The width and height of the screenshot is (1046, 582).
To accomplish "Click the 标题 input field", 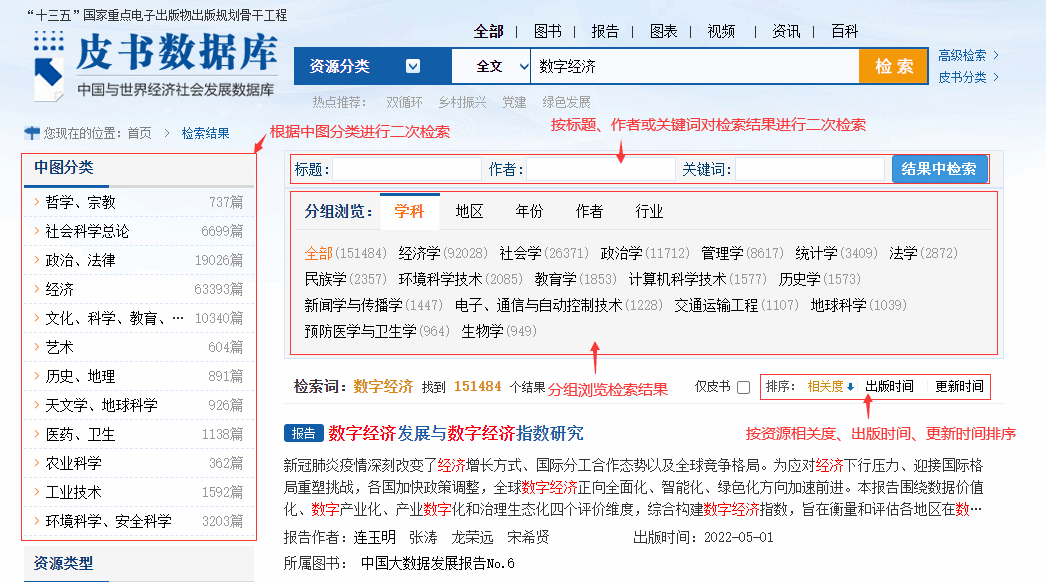I will (x=406, y=169).
